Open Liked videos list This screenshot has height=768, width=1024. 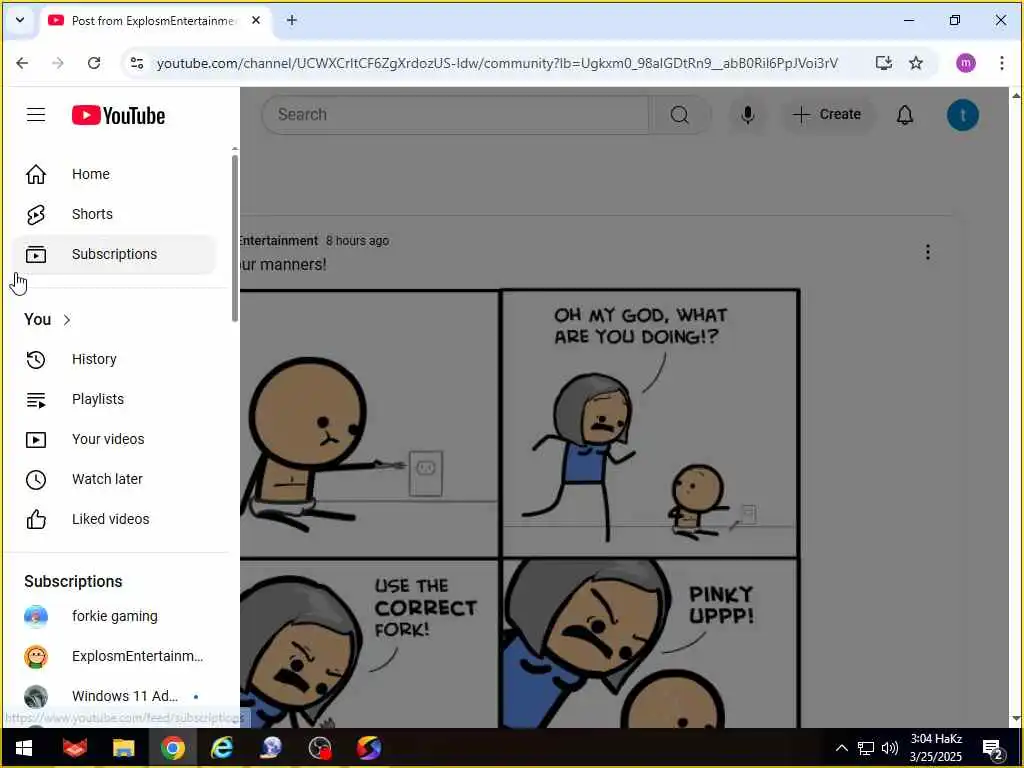[x=114, y=519]
